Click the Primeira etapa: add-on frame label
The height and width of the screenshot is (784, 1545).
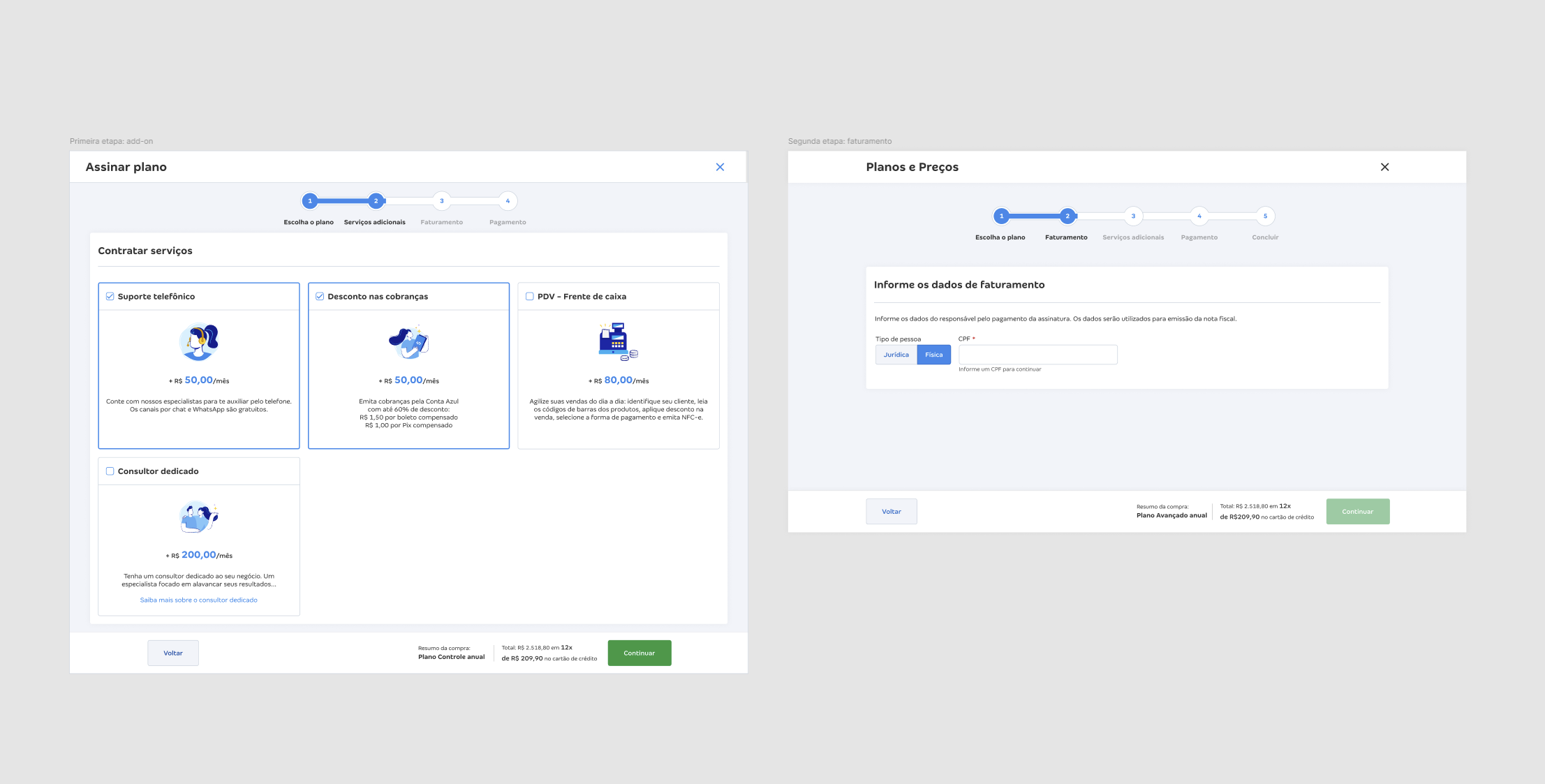coord(111,141)
